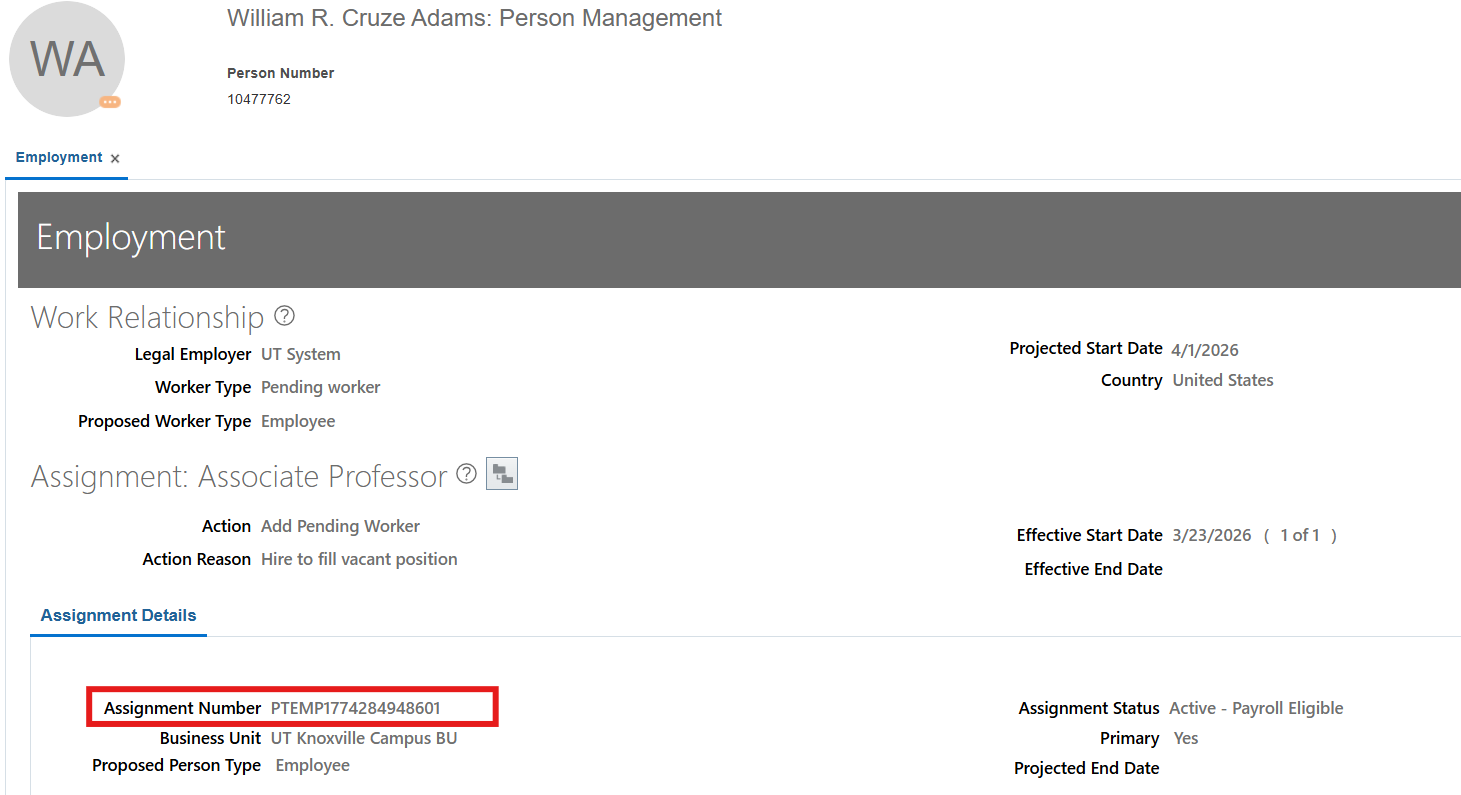1461x795 pixels.
Task: Select the Assignment Details tab
Action: tap(118, 616)
